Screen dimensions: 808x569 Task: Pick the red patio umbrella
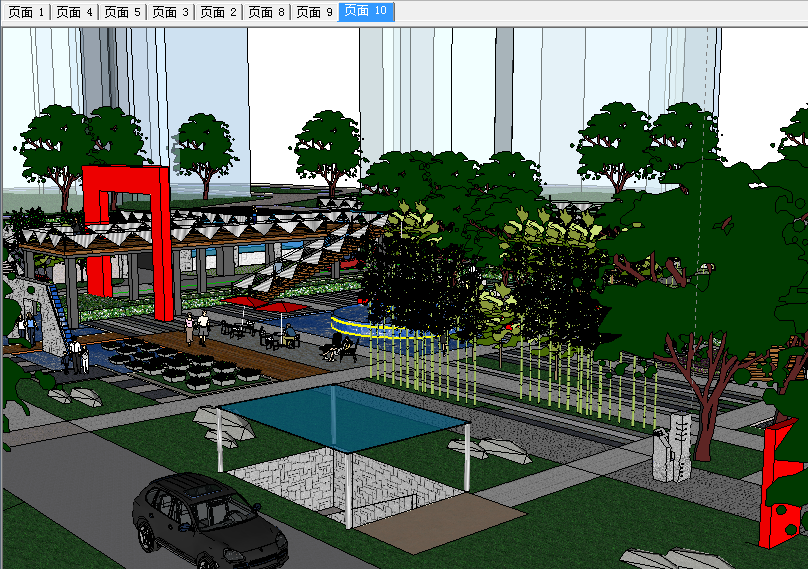(x=282, y=308)
